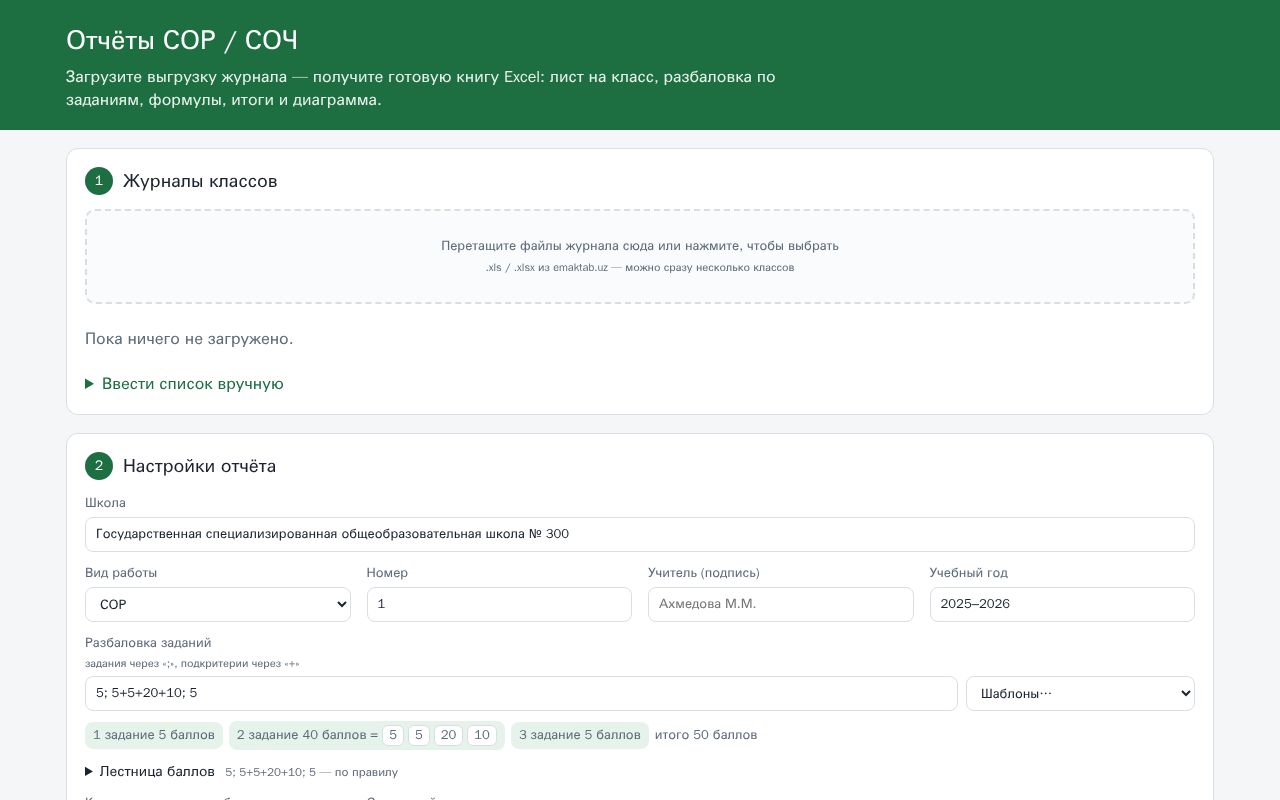Focus the 'Разбаловка заданий' breakdown input
Image resolution: width=1280 pixels, height=800 pixels.
pos(521,694)
